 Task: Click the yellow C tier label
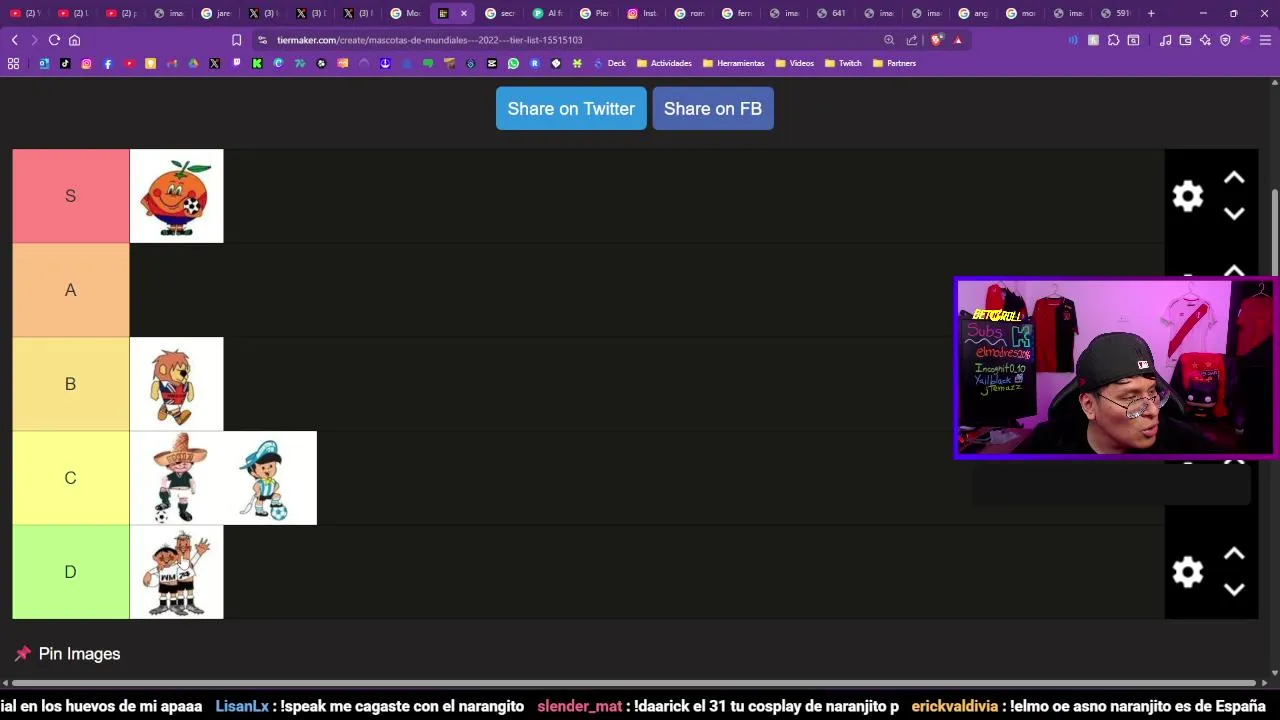click(x=70, y=478)
